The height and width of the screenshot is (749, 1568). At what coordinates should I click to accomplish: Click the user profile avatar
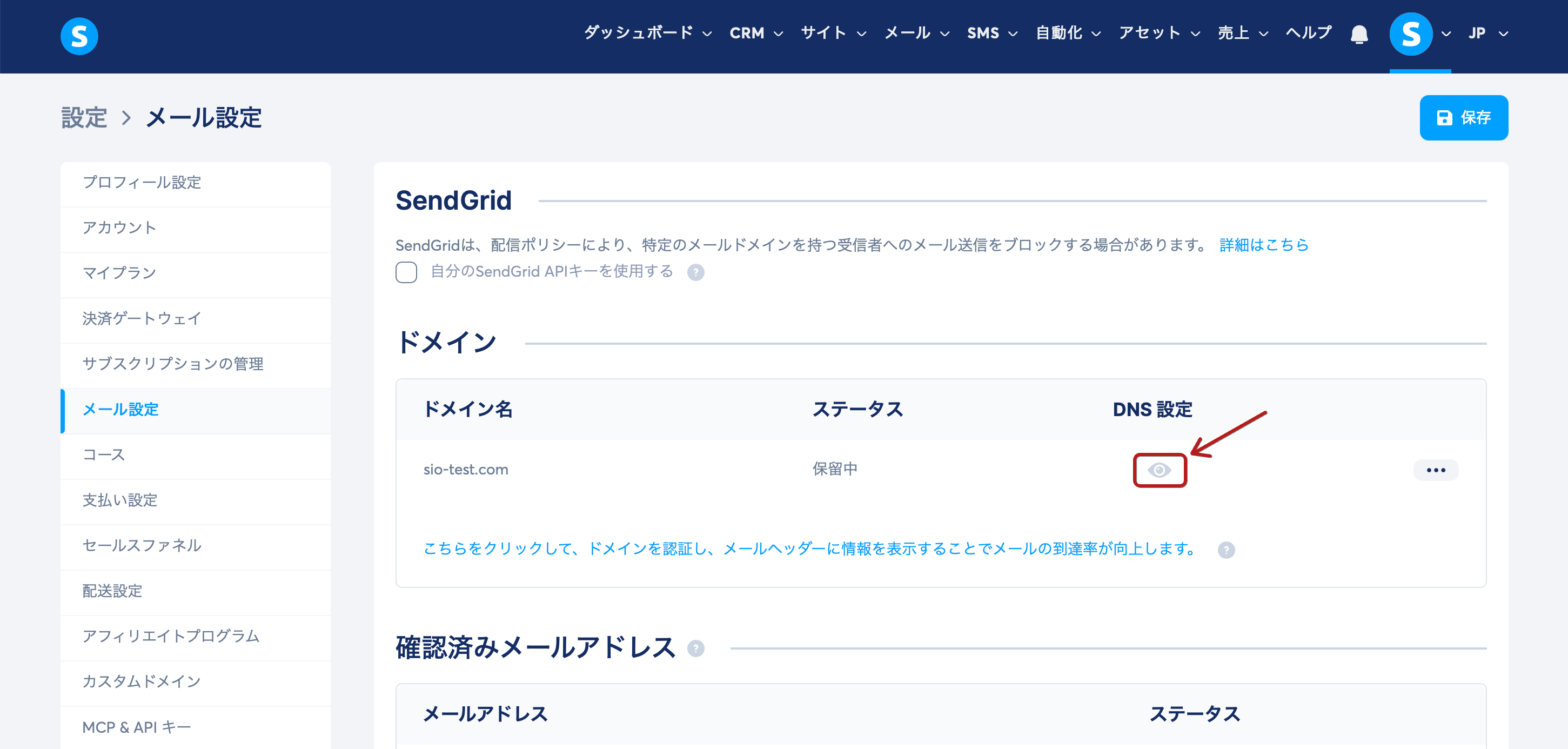1410,34
